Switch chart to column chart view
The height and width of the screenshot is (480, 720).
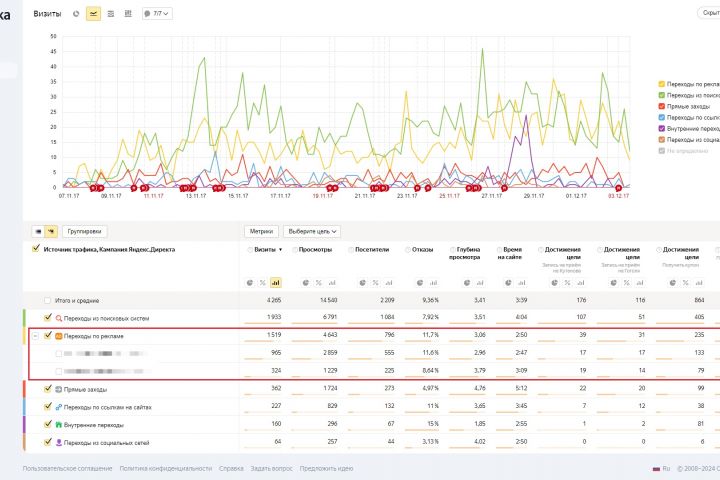128,14
